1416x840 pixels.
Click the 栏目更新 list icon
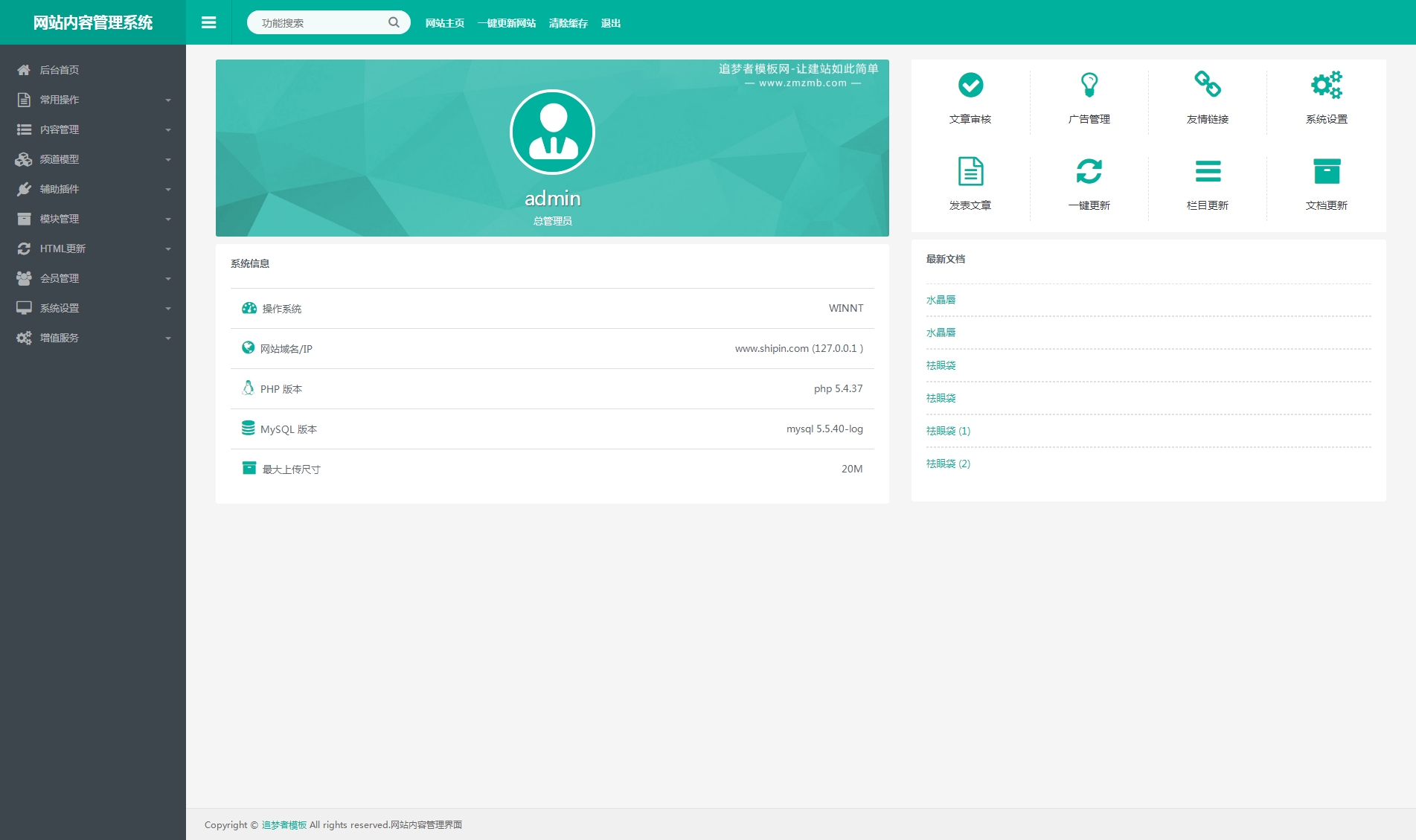pos(1207,172)
